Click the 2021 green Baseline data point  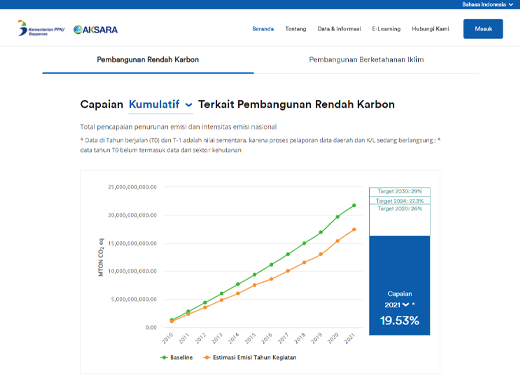pyautogui.click(x=354, y=205)
